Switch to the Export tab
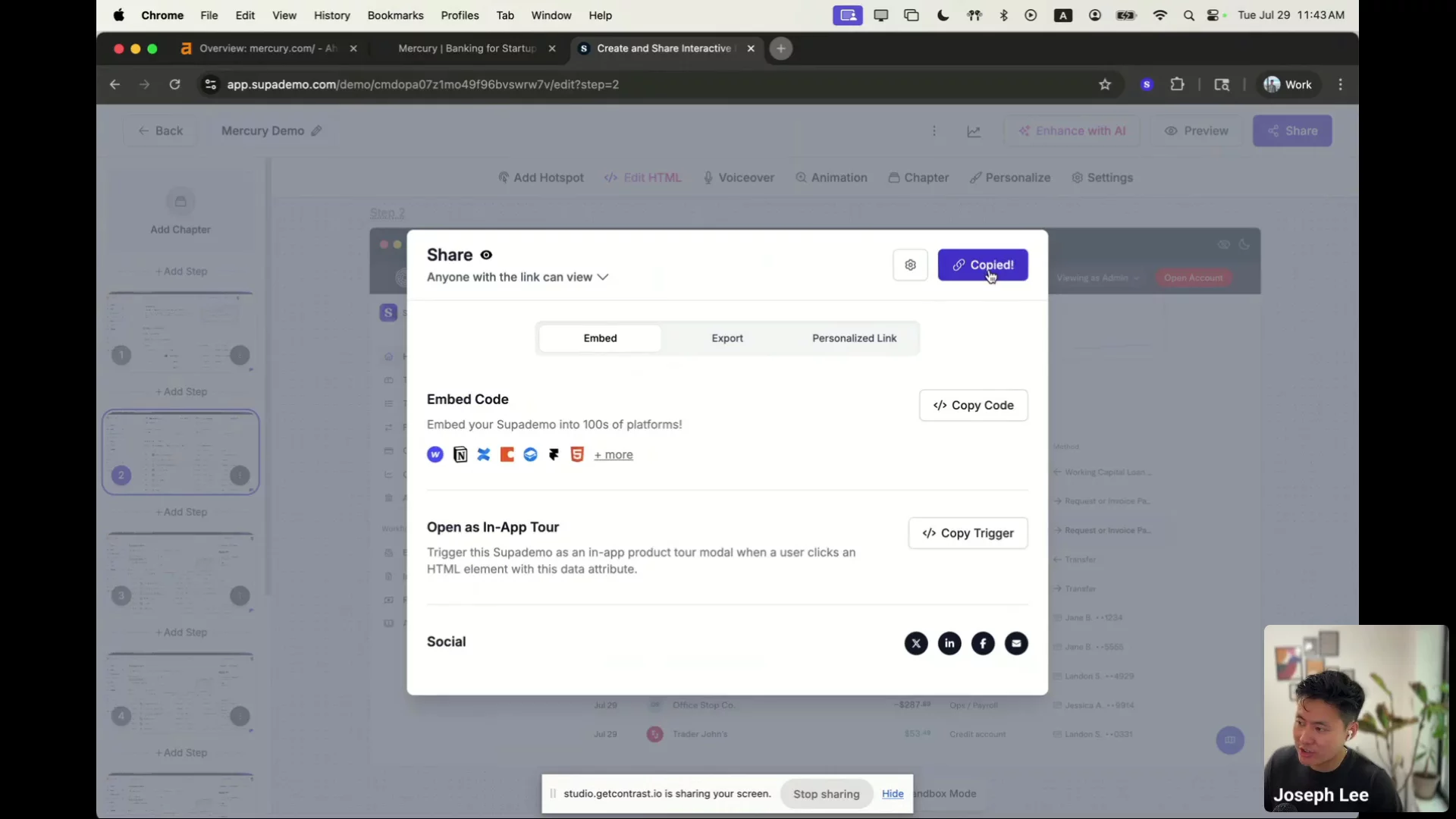The width and height of the screenshot is (1456, 819). tap(727, 338)
